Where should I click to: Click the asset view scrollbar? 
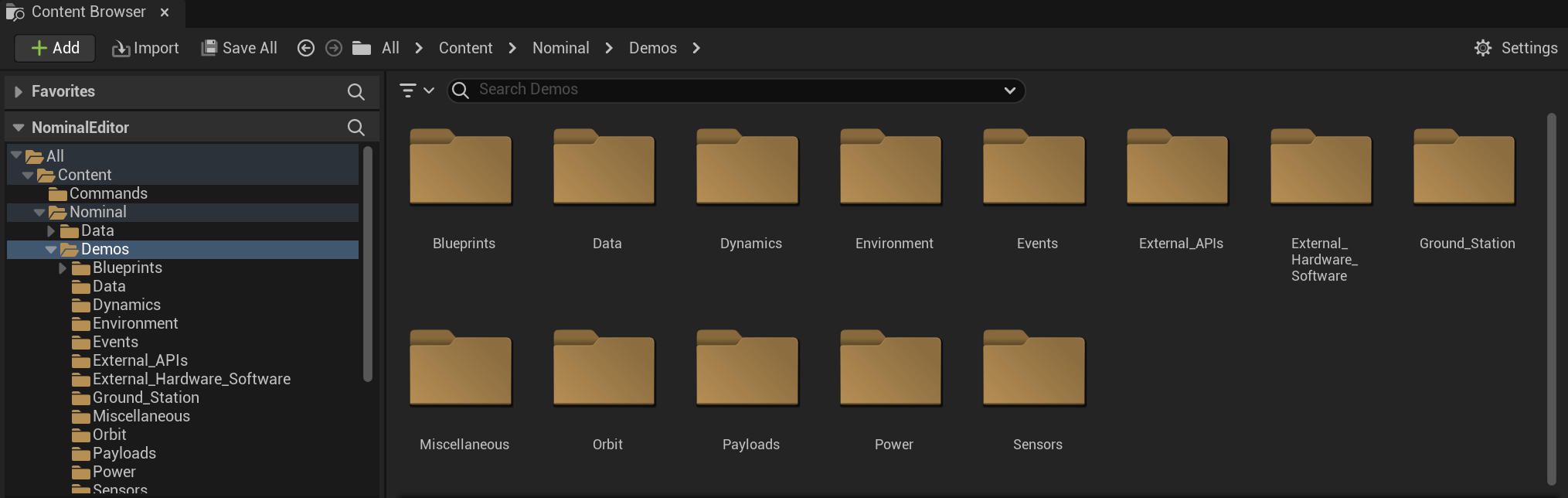[x=1551, y=299]
